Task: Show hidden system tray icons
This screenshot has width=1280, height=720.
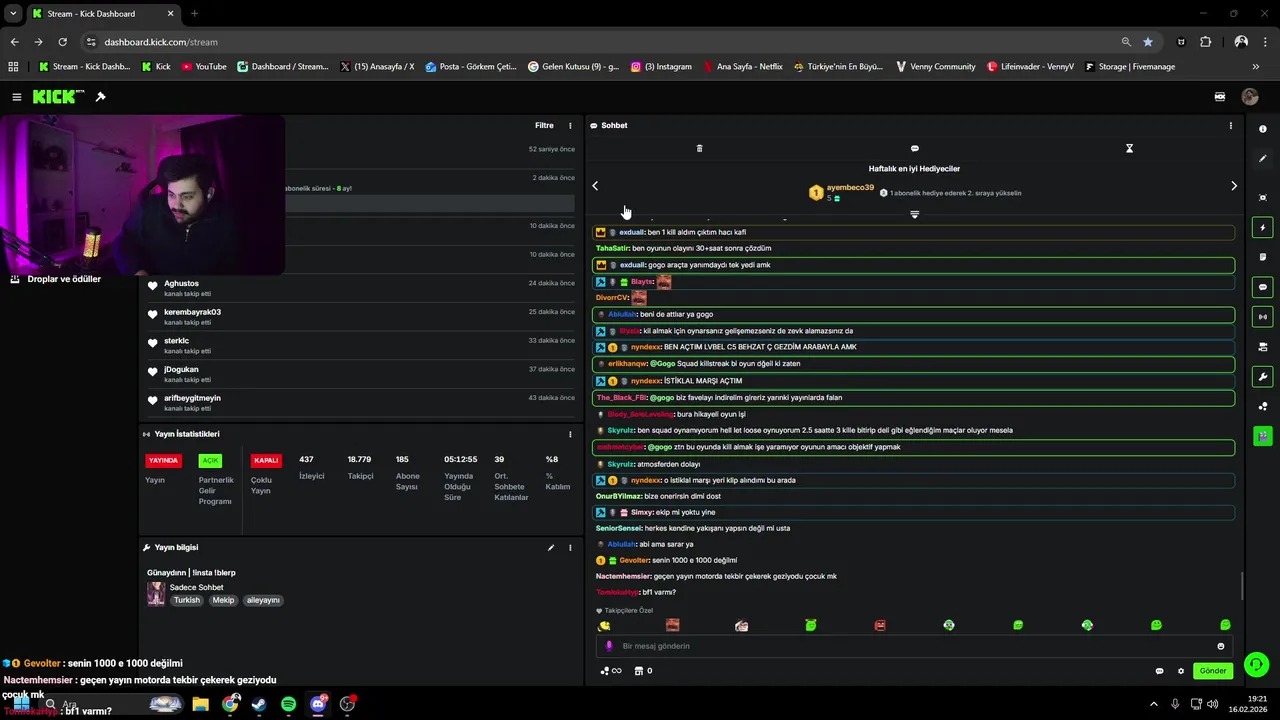Action: [1153, 704]
